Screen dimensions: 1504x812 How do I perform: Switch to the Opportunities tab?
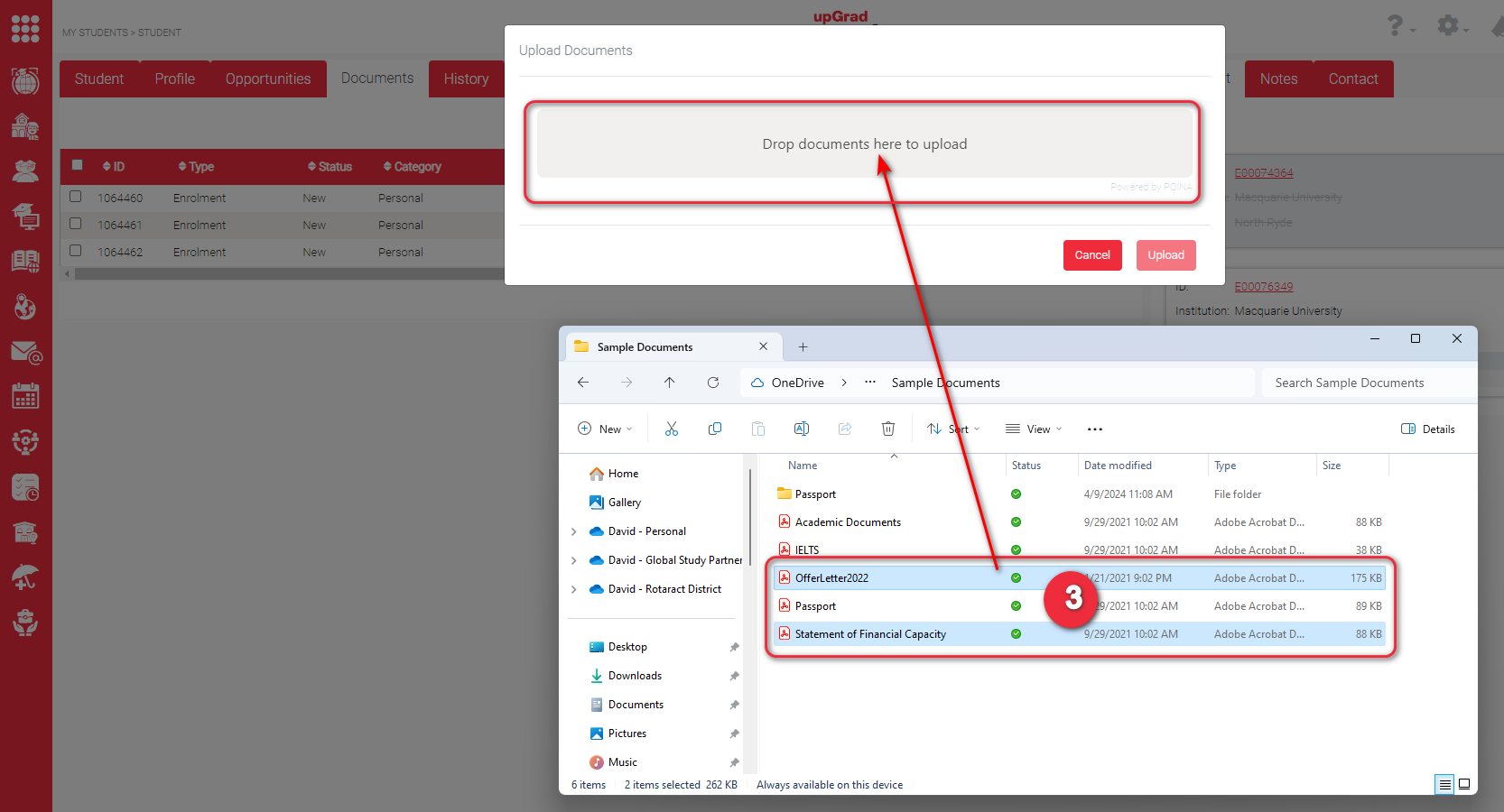pos(268,79)
